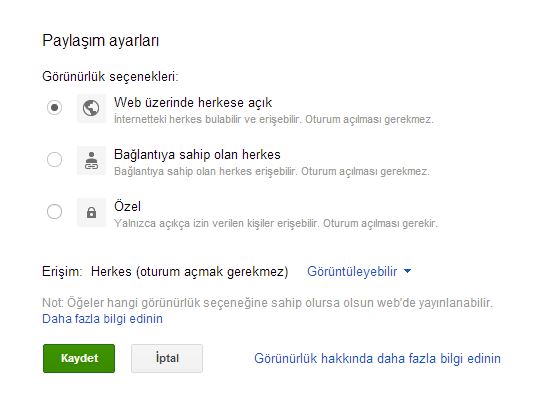Open the 'Daha fazla bilgi edinin' link

point(102,319)
